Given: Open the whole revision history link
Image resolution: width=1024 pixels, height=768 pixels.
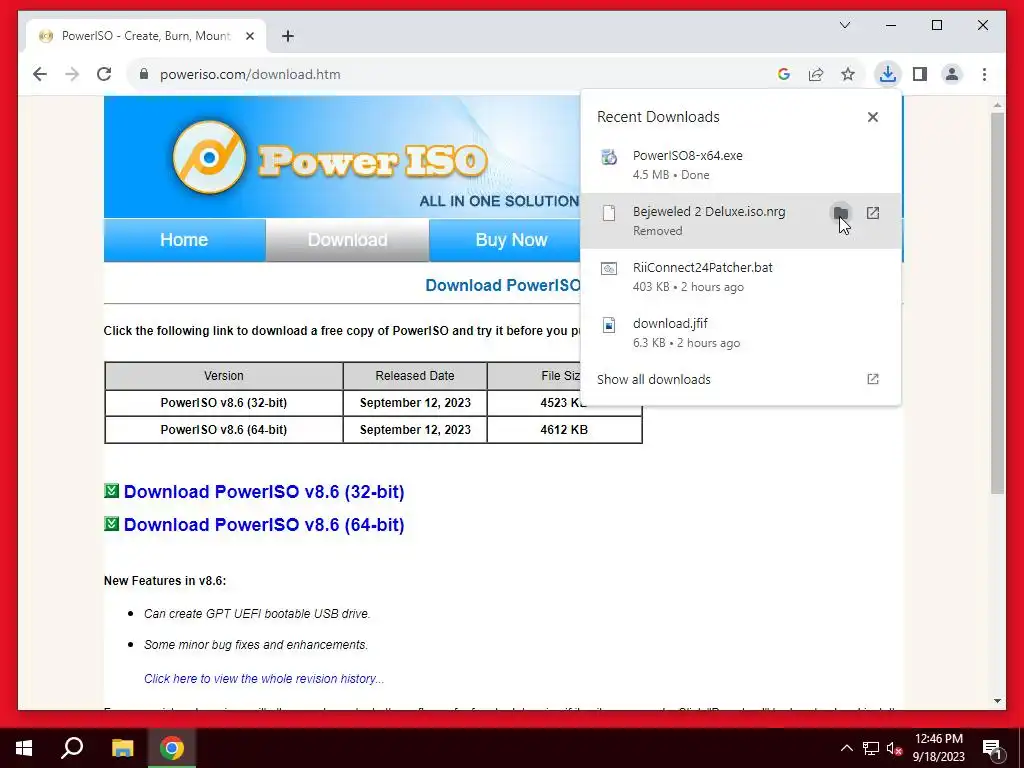Looking at the screenshot, I should [264, 679].
